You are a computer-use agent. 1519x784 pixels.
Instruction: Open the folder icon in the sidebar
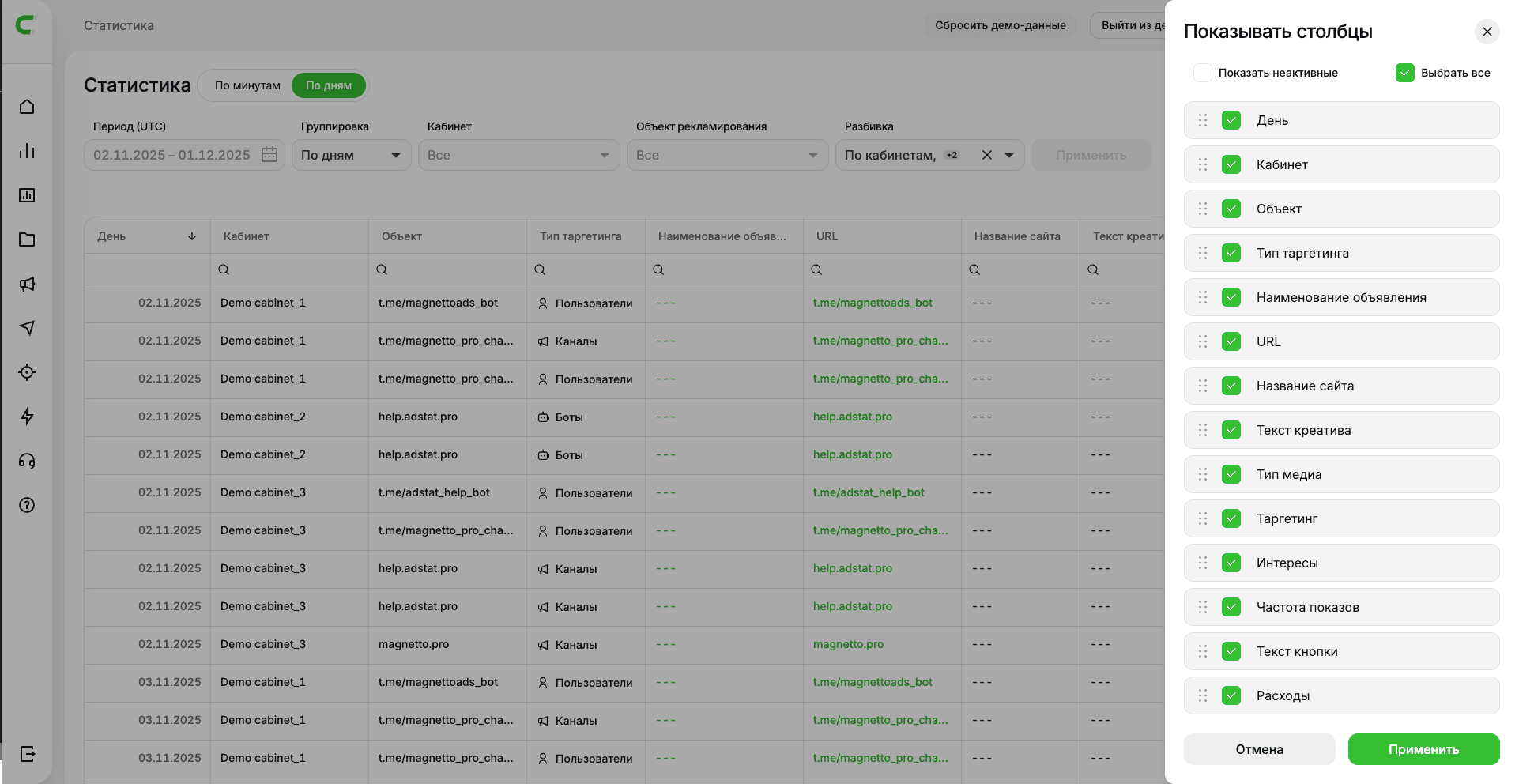pos(27,239)
